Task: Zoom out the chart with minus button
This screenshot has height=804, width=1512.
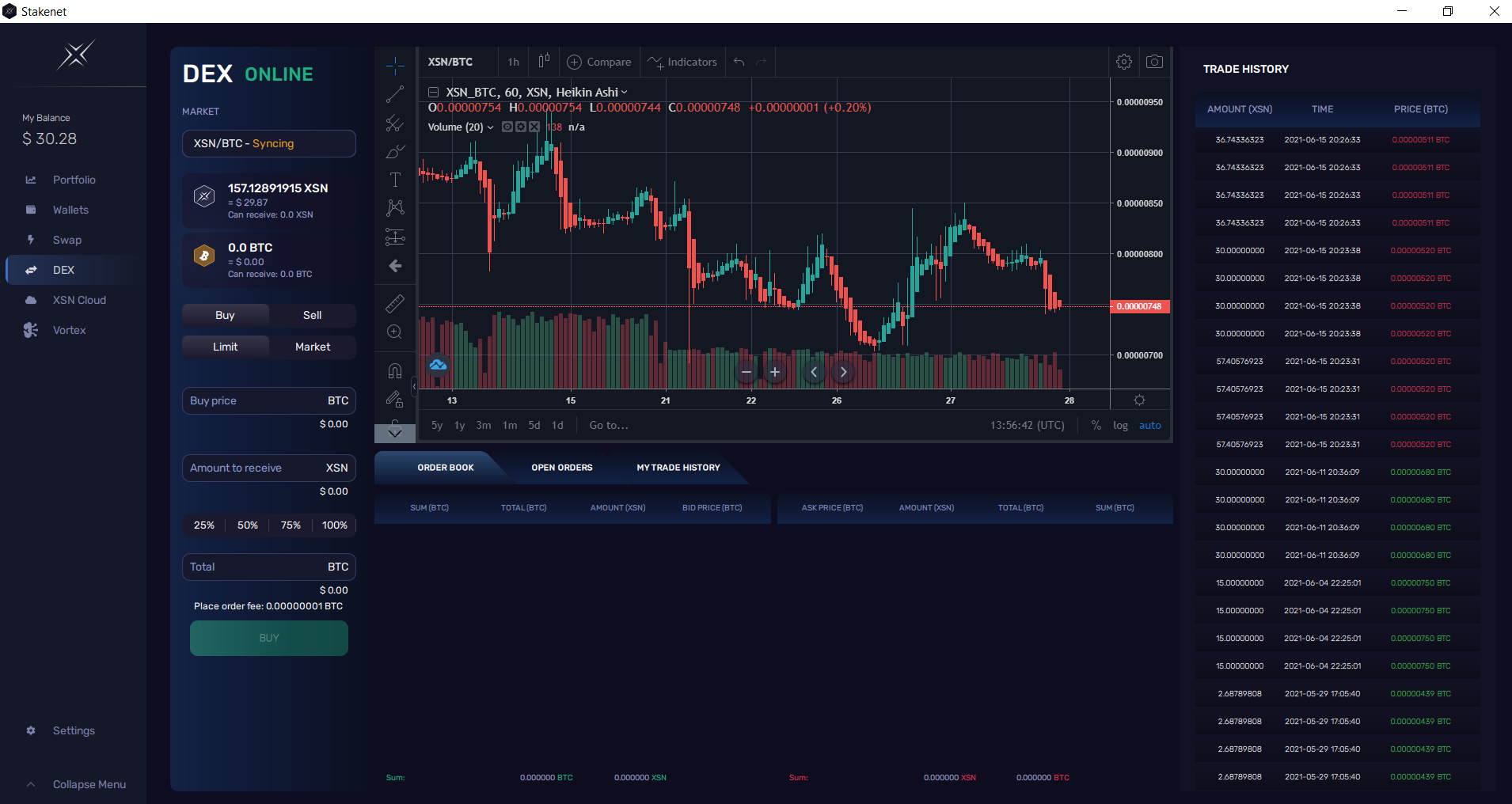Action: point(747,372)
